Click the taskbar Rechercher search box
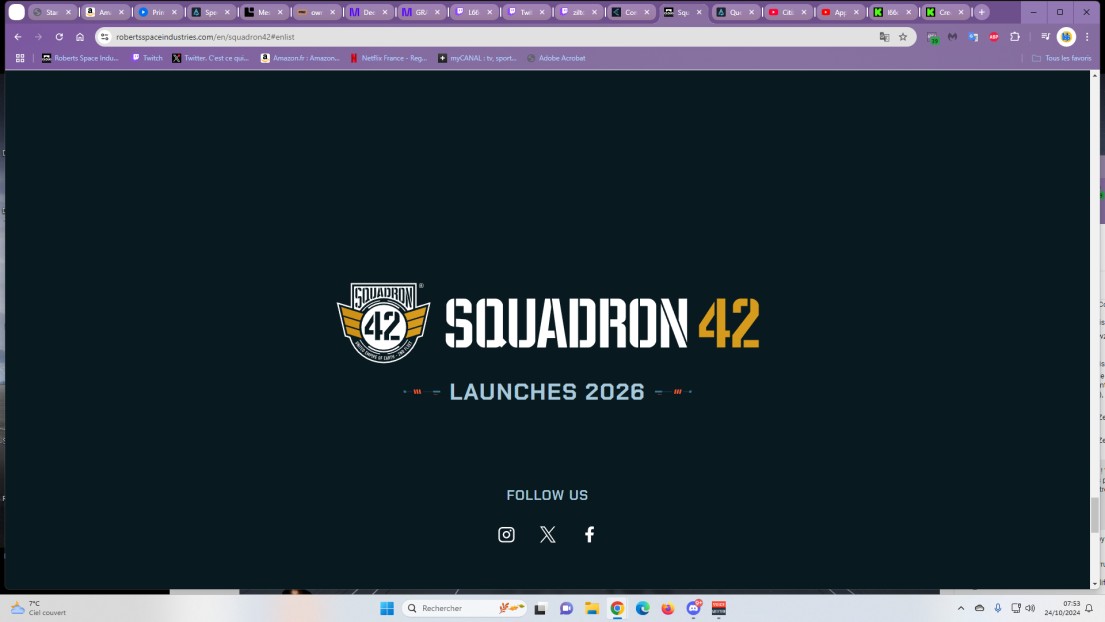Screen dimensions: 1105x622 [x=465, y=608]
